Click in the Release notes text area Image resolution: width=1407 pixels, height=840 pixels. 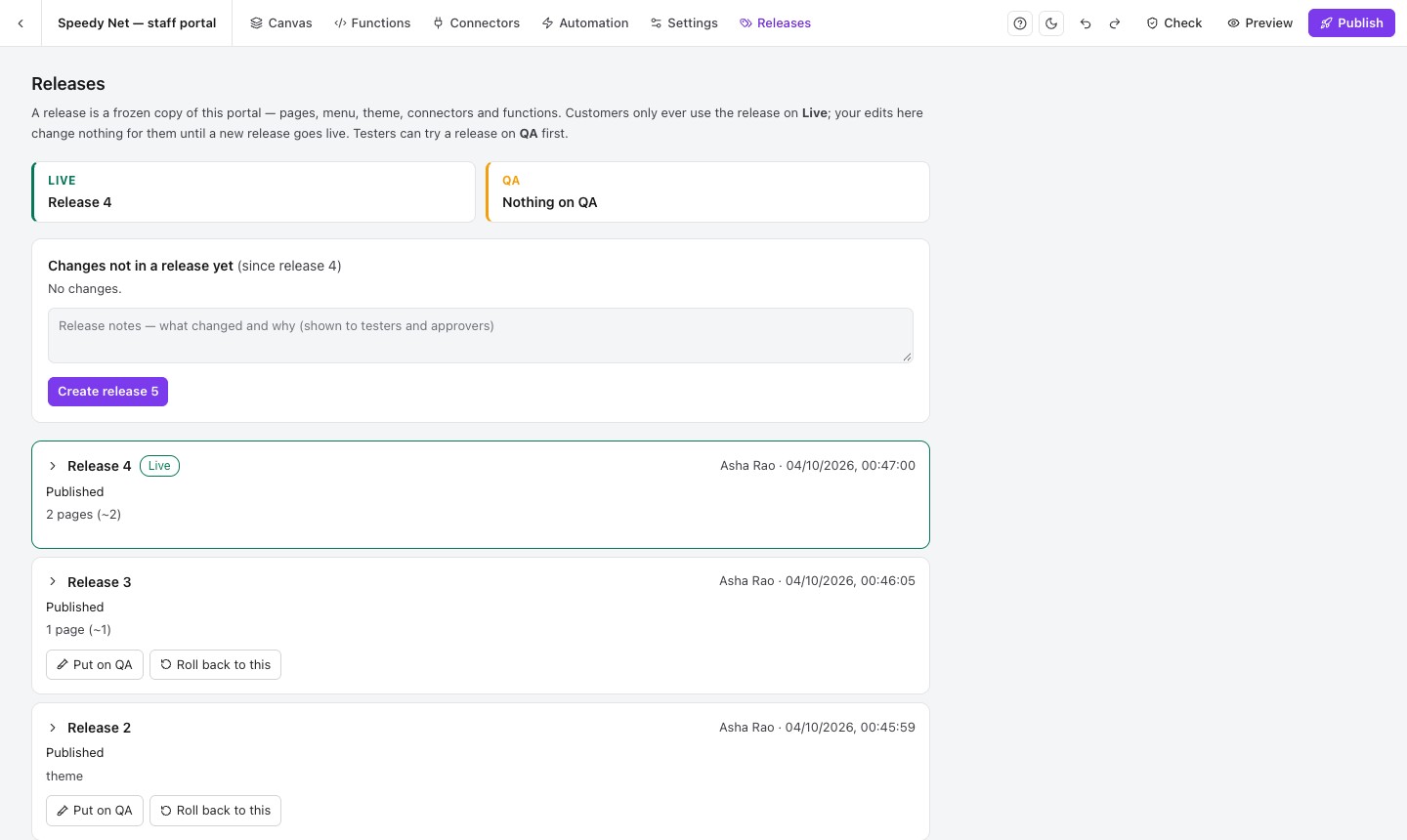tap(481, 336)
